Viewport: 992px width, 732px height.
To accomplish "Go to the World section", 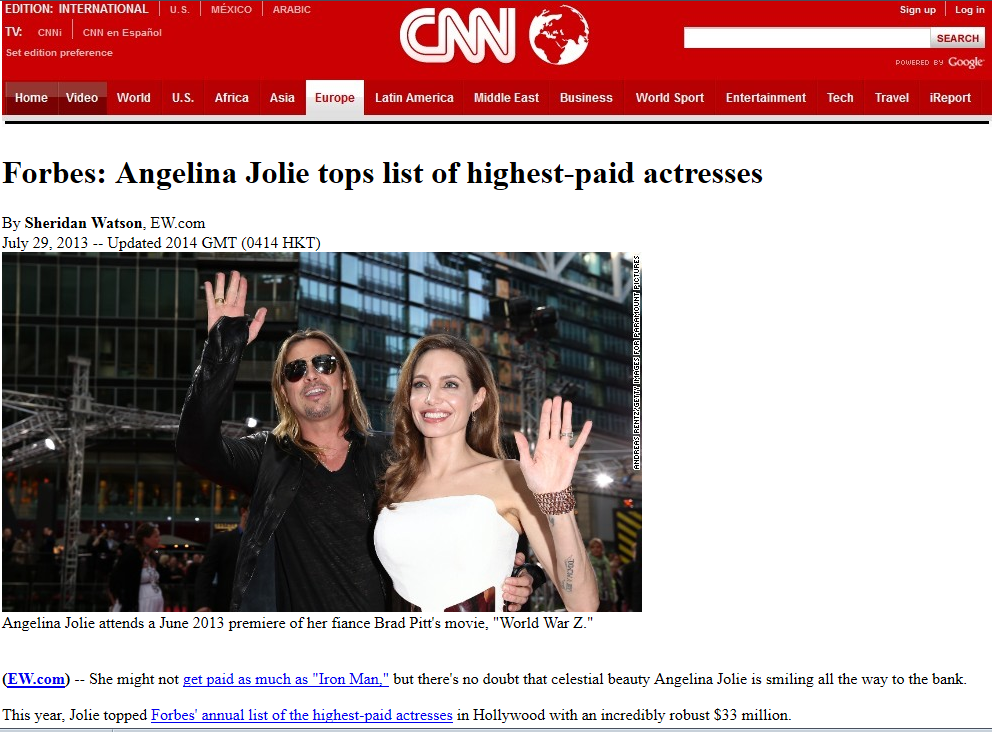I will 133,98.
